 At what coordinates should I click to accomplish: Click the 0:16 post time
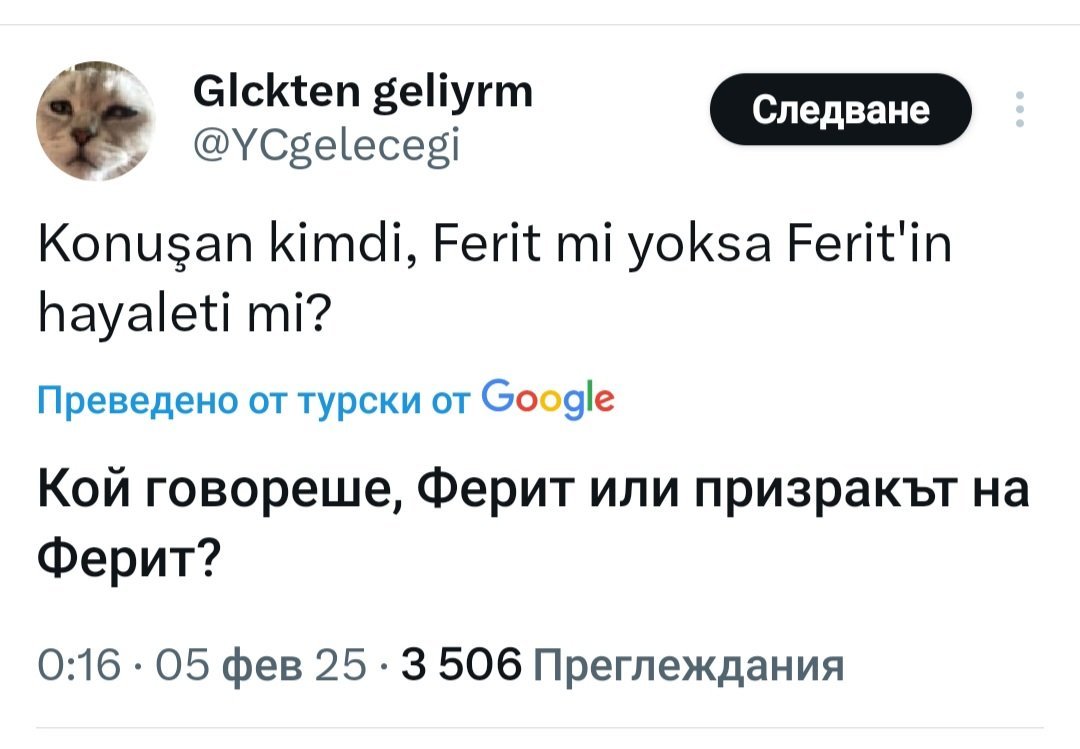coord(78,663)
